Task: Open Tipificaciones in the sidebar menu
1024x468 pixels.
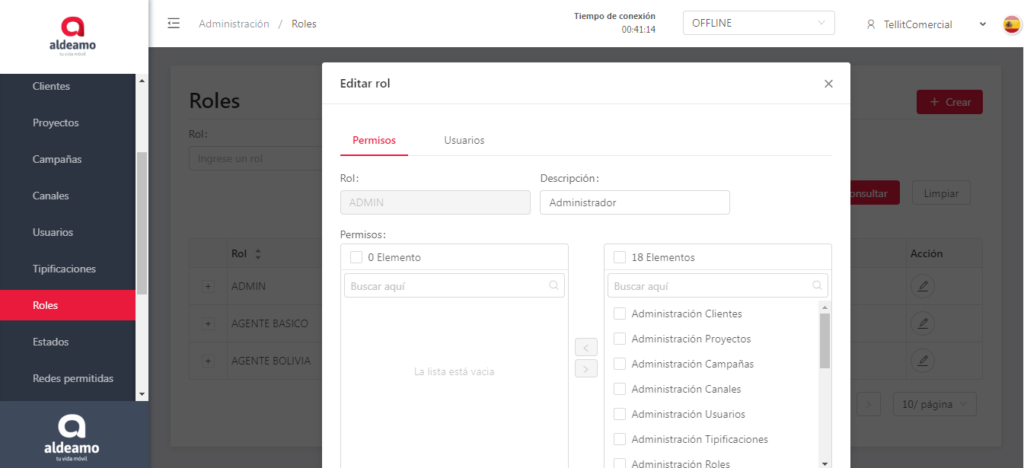Action: 64,269
